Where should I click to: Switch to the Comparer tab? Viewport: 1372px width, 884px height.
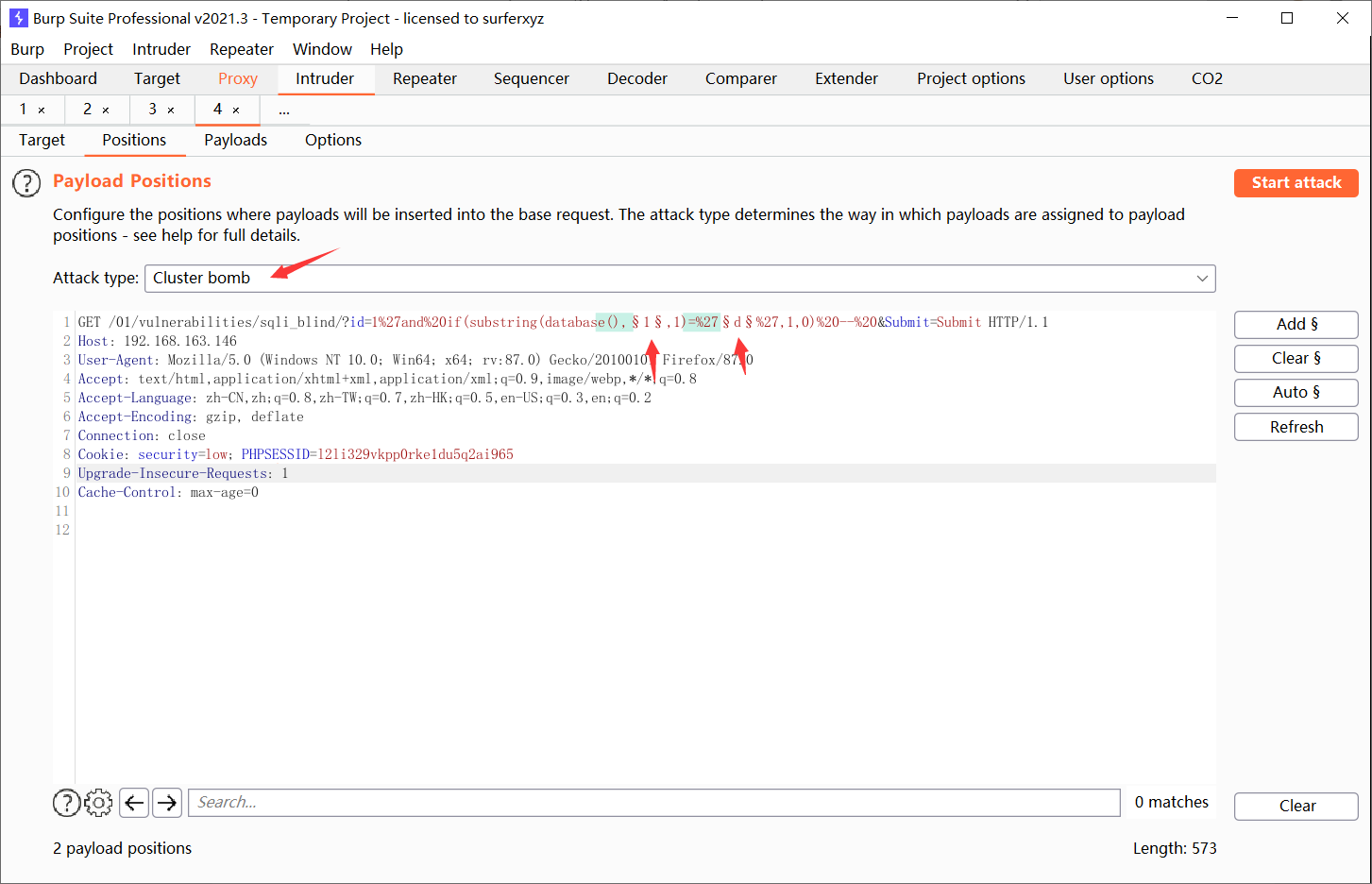tap(741, 78)
